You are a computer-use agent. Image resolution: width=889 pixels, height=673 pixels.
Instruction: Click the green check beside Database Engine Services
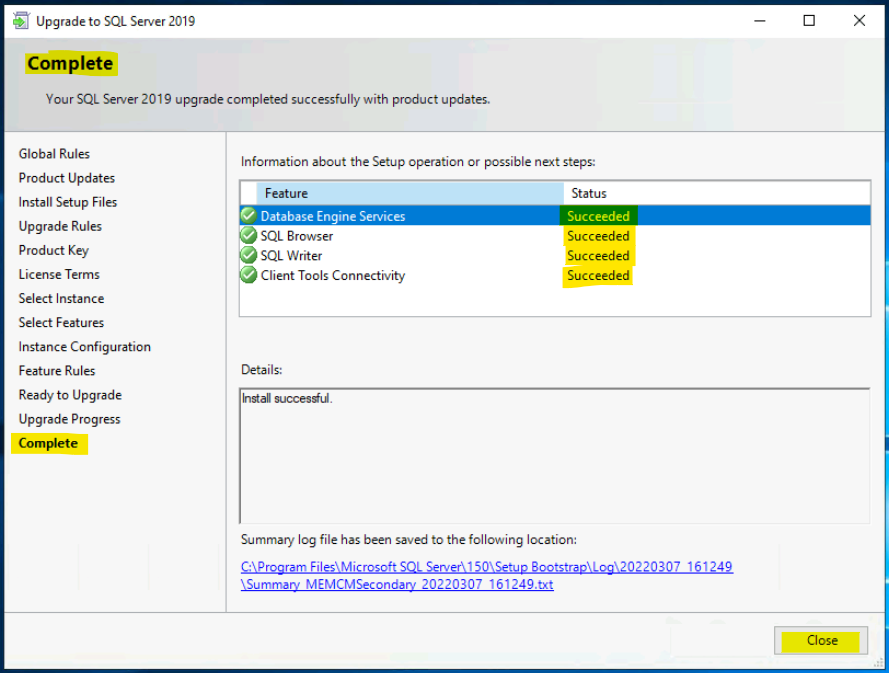coord(248,215)
